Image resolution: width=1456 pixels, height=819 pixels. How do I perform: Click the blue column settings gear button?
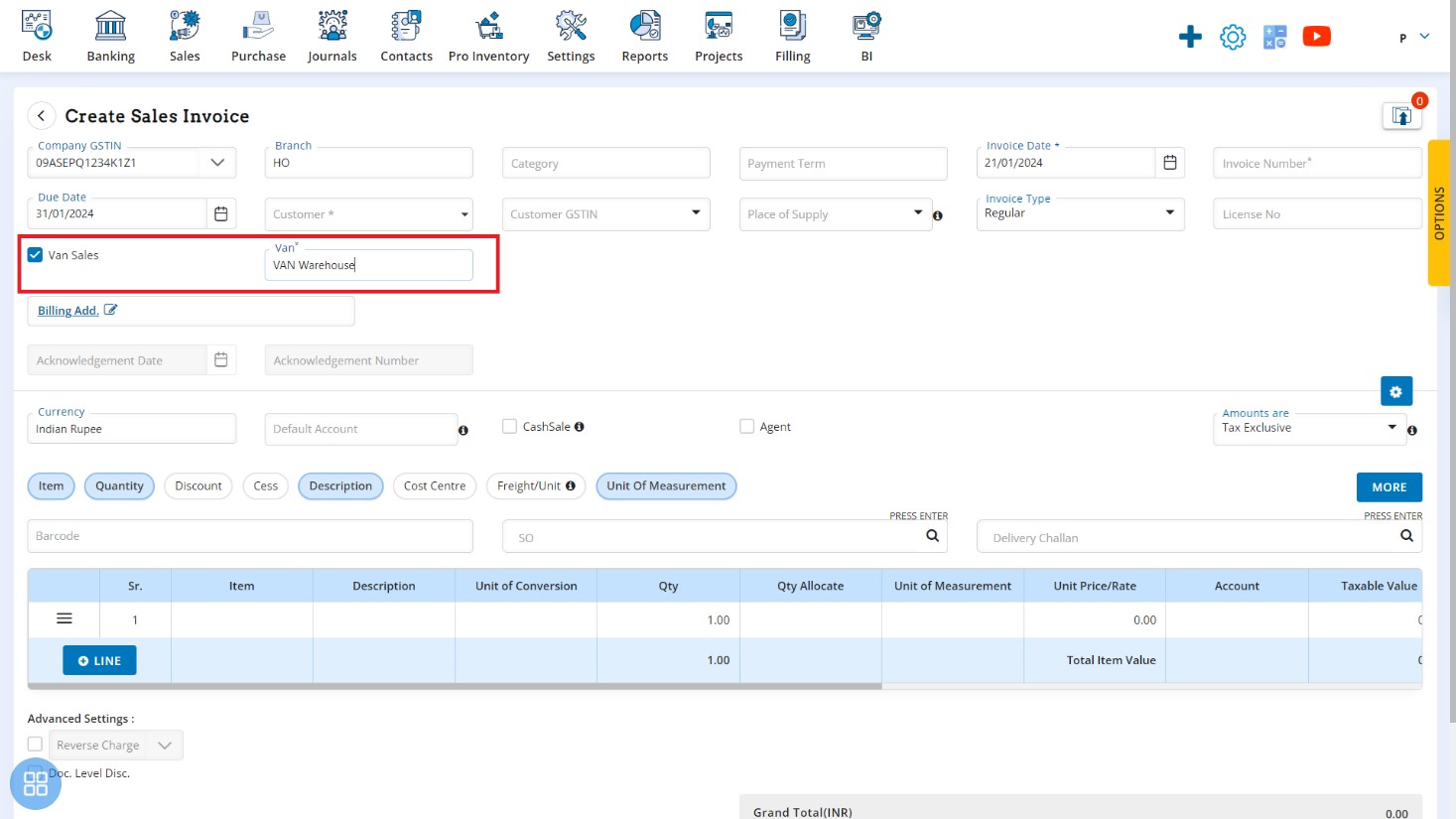pyautogui.click(x=1395, y=391)
